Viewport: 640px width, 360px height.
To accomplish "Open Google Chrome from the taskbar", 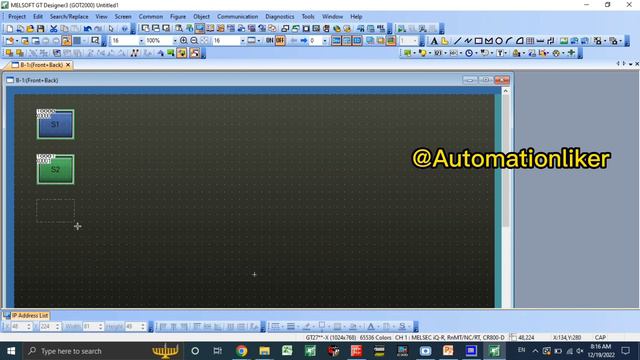I will click(241, 351).
